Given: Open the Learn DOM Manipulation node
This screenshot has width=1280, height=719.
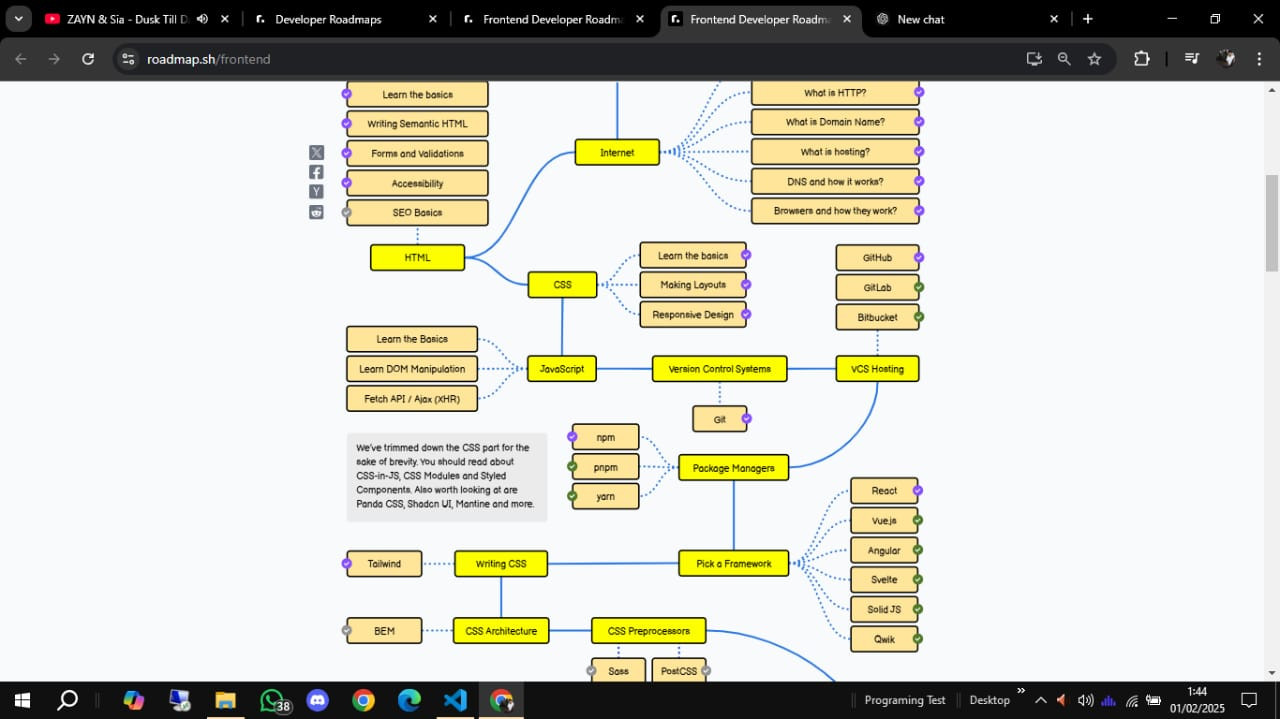Looking at the screenshot, I should point(412,369).
